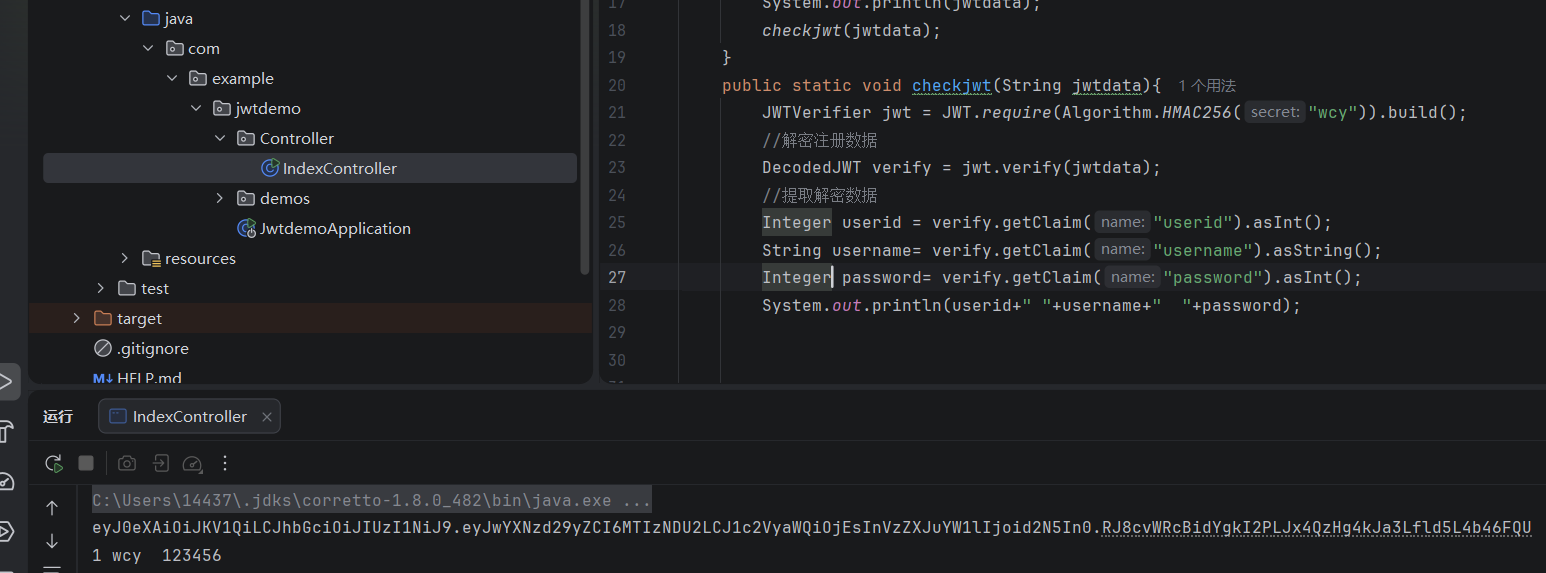Click the attach debugger arrow-into-box icon
This screenshot has height=573, width=1546.
(160, 463)
